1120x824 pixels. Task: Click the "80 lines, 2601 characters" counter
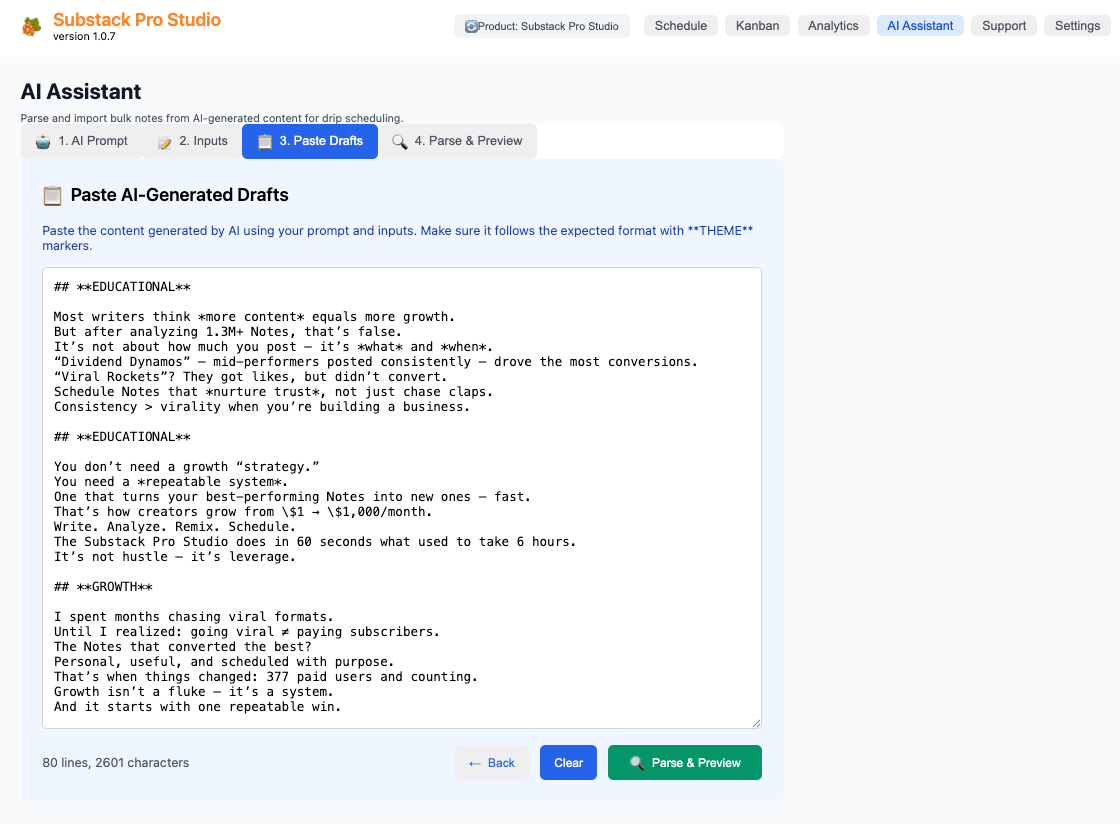[x=116, y=763]
